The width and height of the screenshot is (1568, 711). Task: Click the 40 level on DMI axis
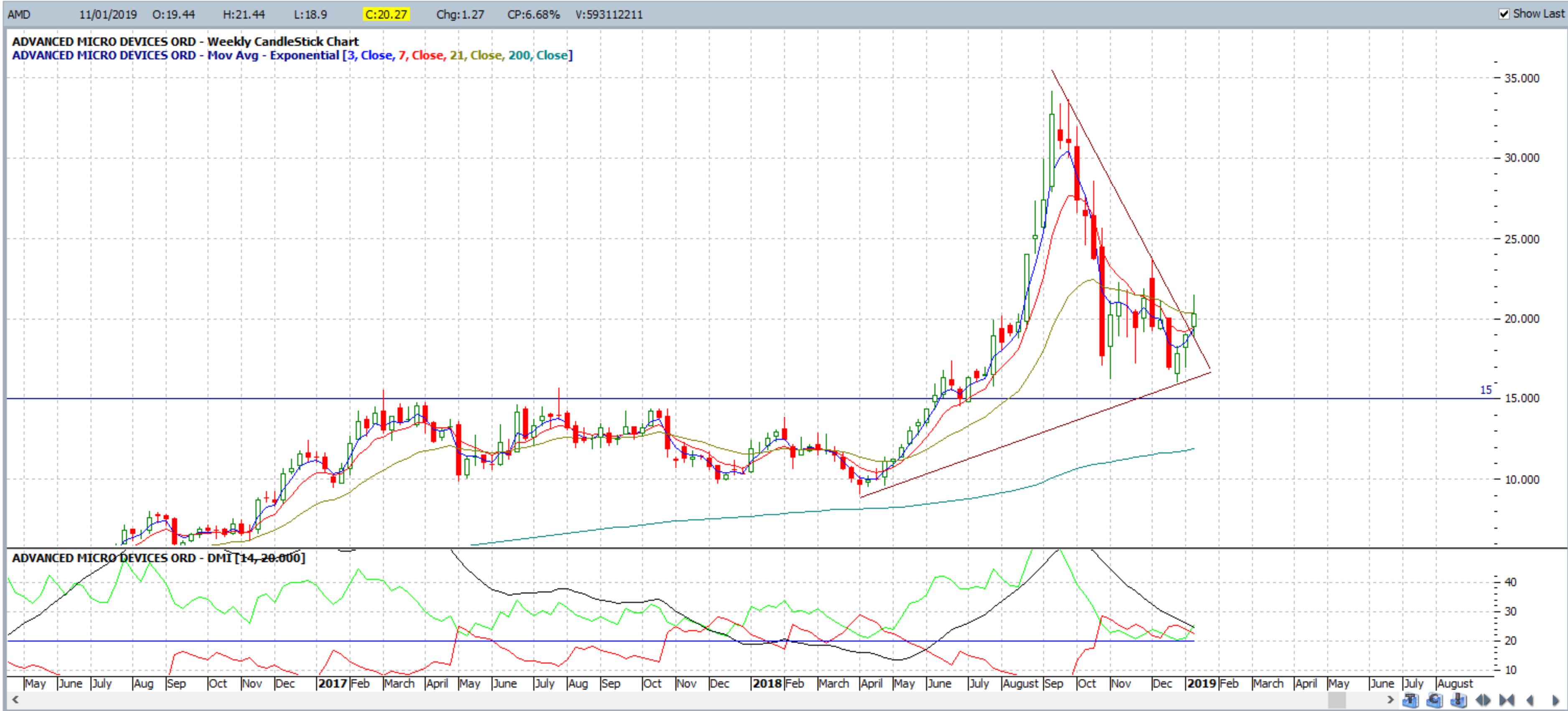tap(1510, 582)
